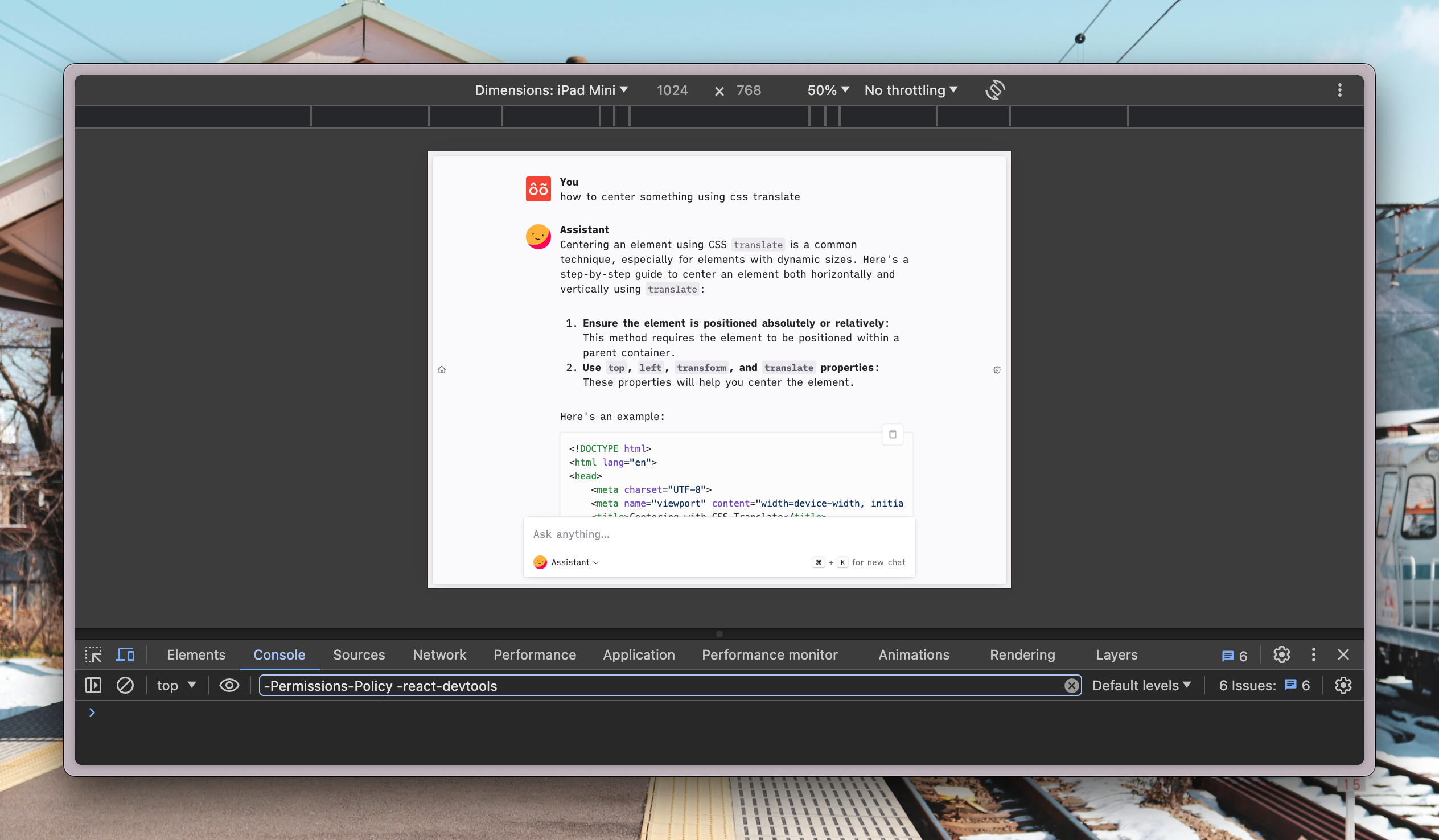
Task: Open DevTools settings gear in tab bar
Action: 1281,654
